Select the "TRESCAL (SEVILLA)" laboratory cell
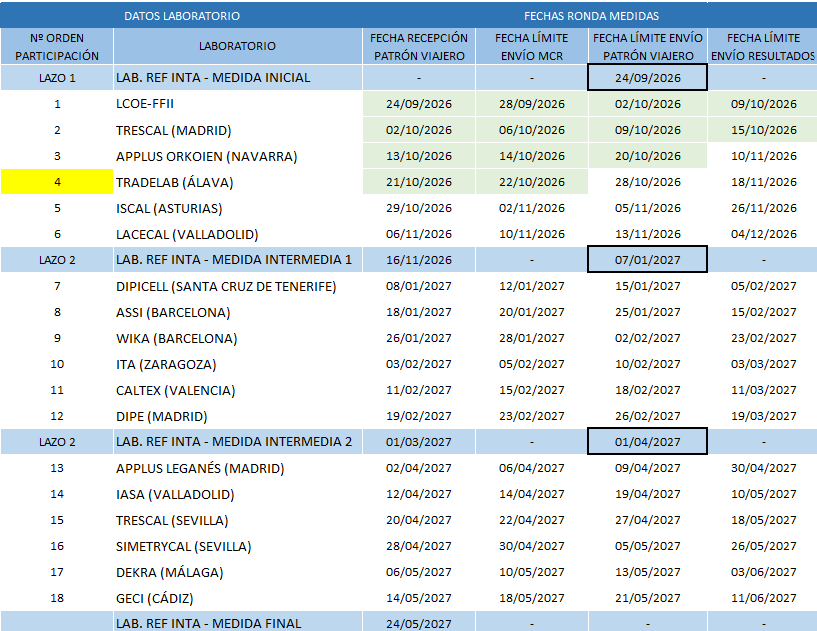The image size is (817, 631). (x=238, y=520)
